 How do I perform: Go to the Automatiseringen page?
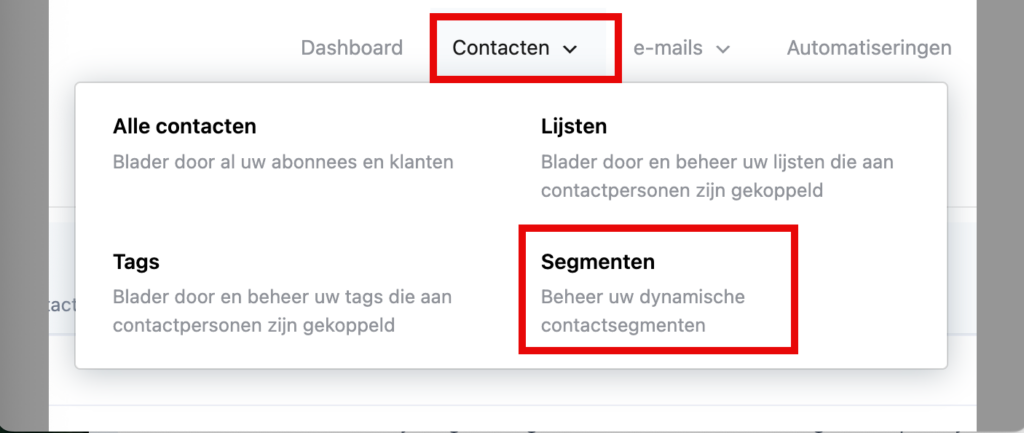pos(868,47)
